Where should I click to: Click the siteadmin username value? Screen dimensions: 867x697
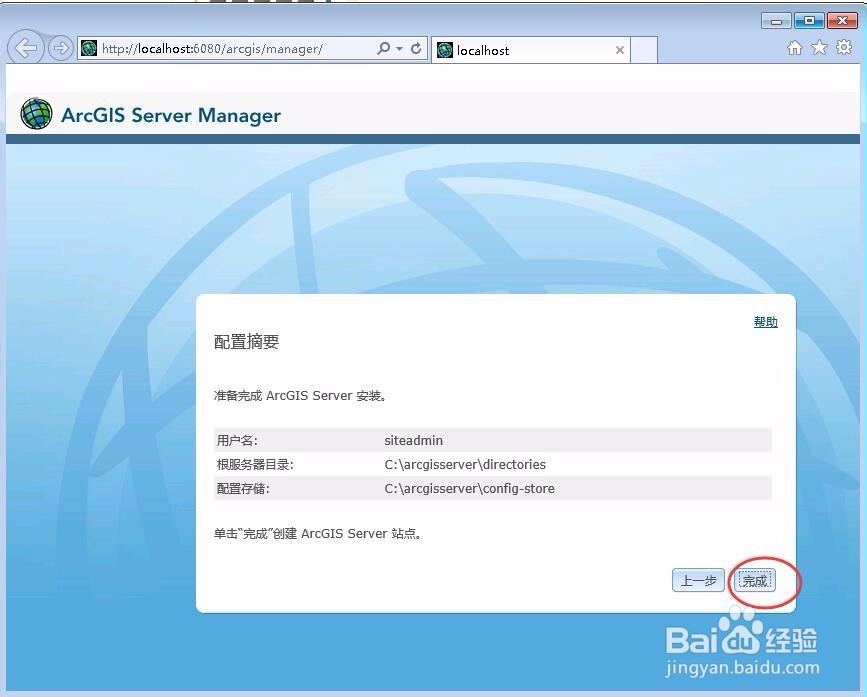click(414, 441)
